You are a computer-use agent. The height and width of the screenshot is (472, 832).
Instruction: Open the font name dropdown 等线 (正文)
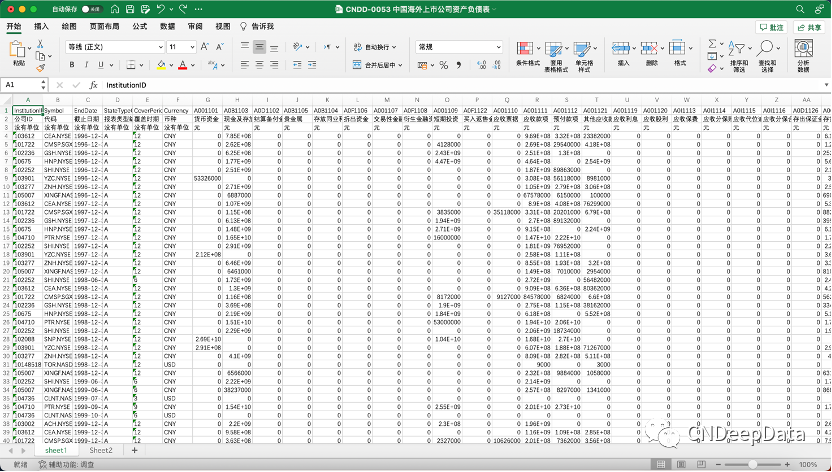coord(115,47)
